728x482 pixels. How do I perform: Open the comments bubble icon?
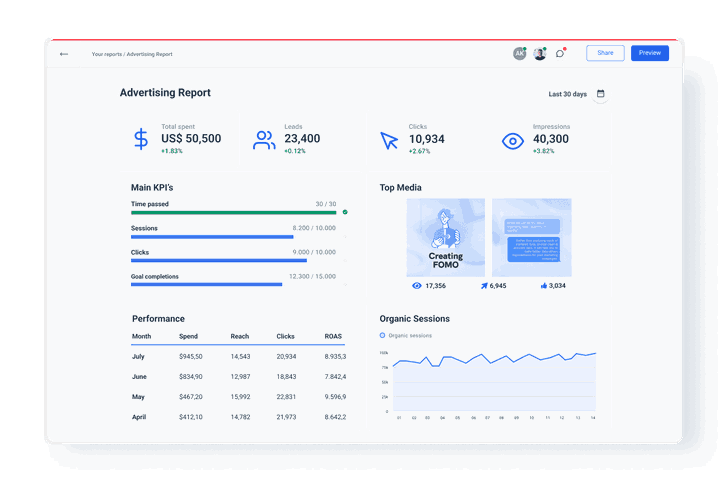560,53
